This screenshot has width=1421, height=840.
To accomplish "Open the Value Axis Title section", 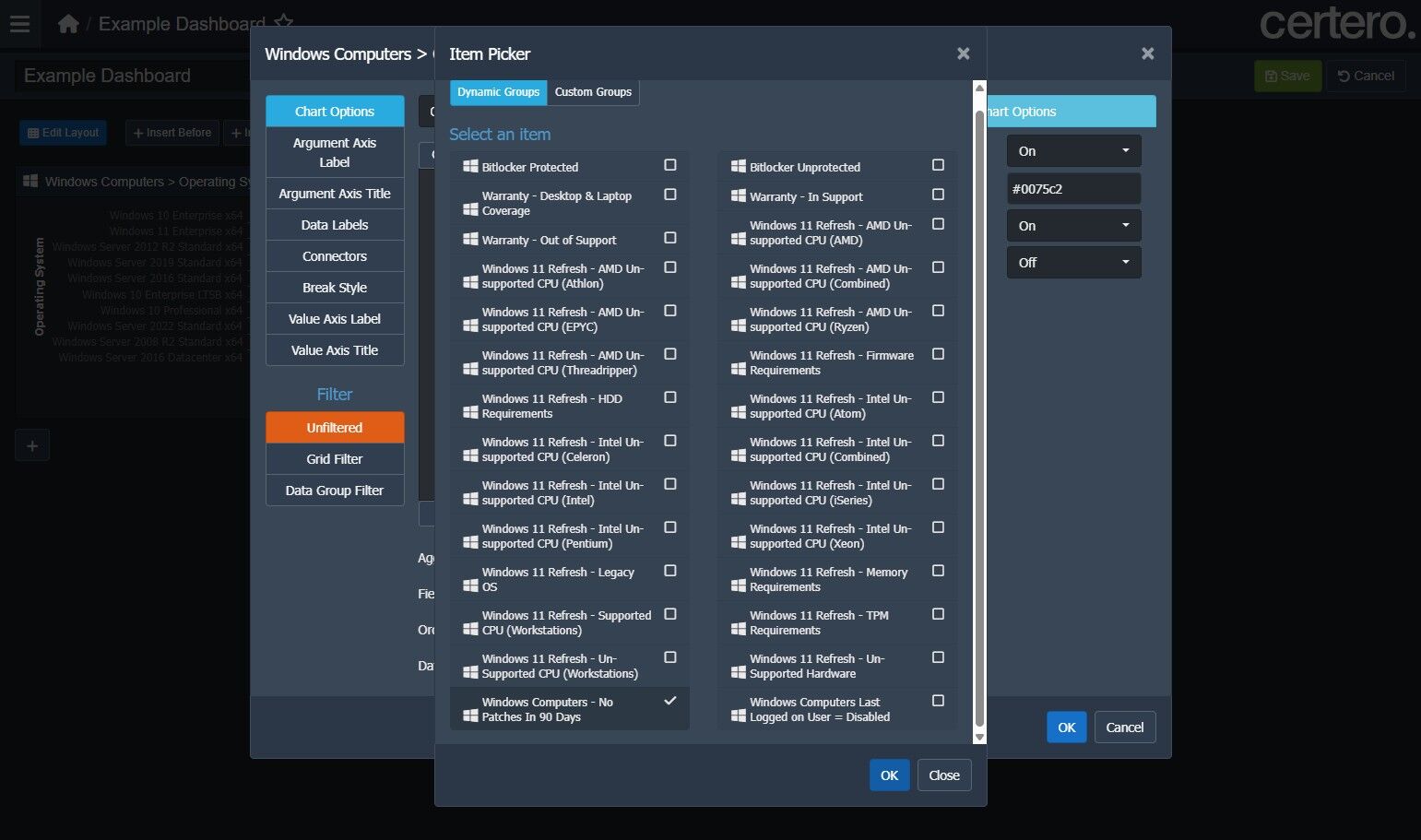I will coord(335,350).
